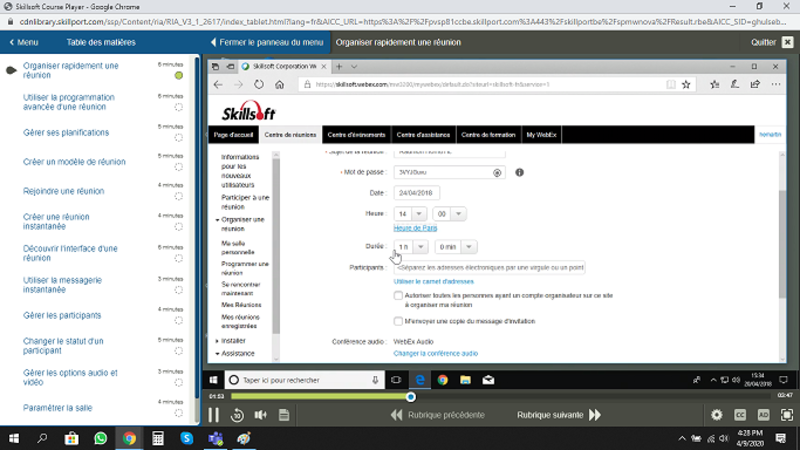This screenshot has height=450, width=800.
Task: Open lesson Paramétrer la salle
Action: point(58,408)
